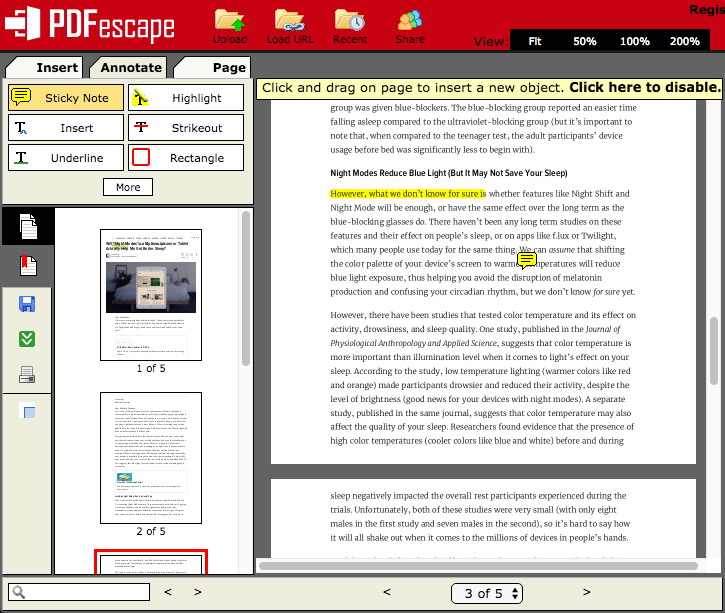This screenshot has height=613, width=725.
Task: Show the page thumbnails panel
Action: [28, 227]
